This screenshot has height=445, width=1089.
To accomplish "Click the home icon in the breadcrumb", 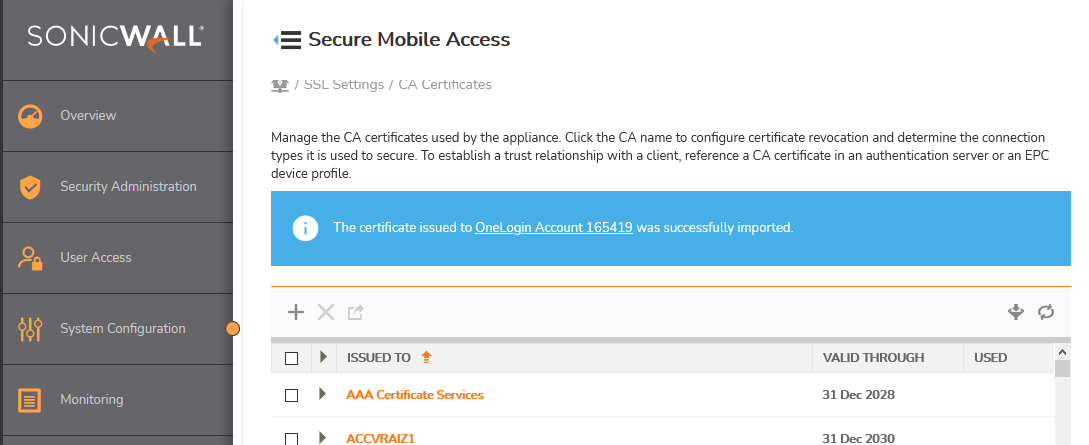I will point(280,85).
